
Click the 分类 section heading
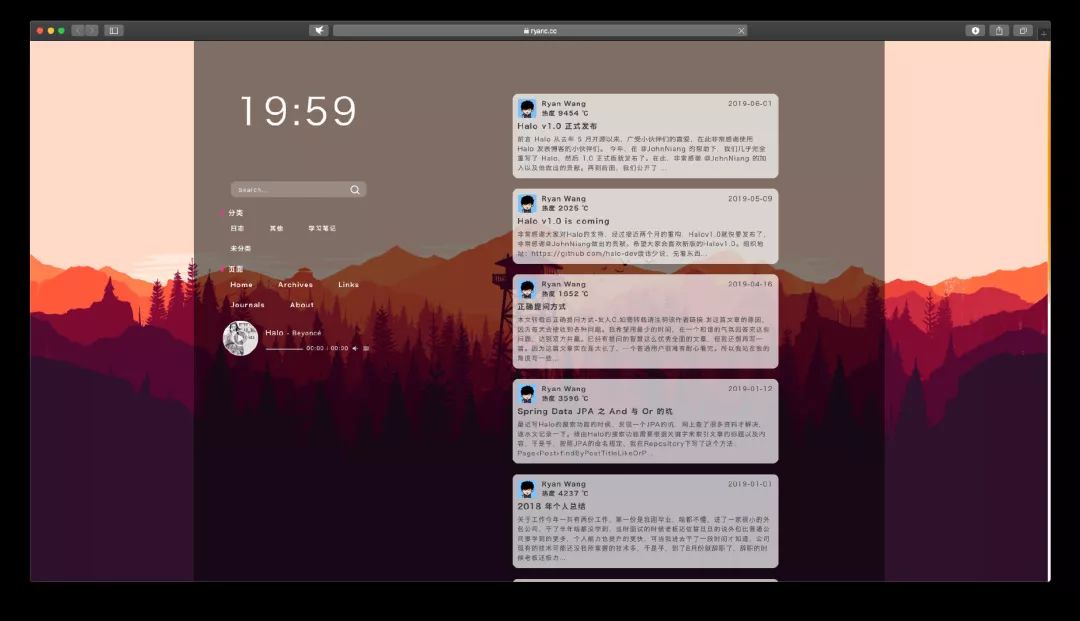point(236,213)
